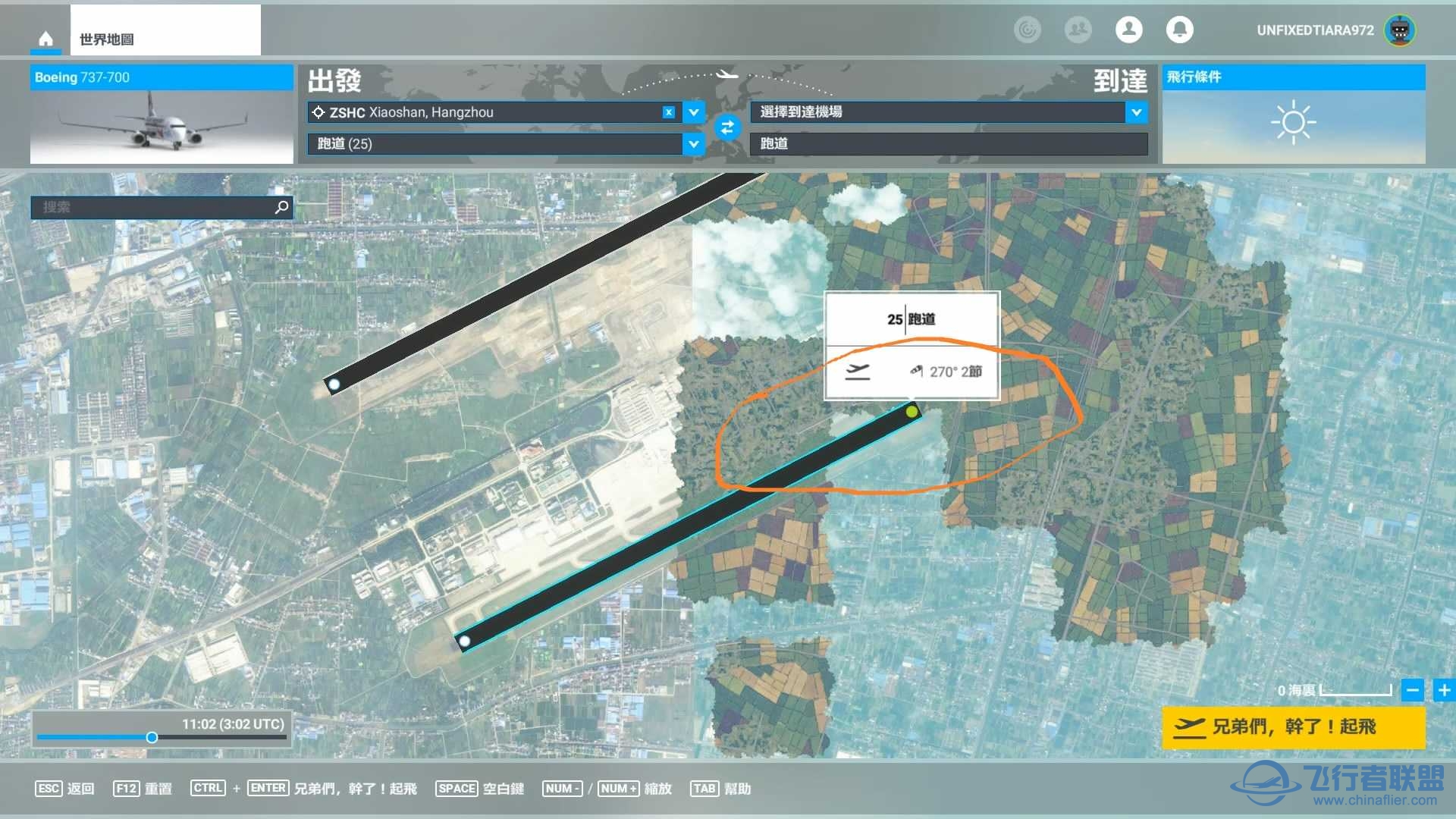This screenshot has width=1456, height=819.
Task: Click the TAB 幫助 help shortcut
Action: pyautogui.click(x=720, y=789)
